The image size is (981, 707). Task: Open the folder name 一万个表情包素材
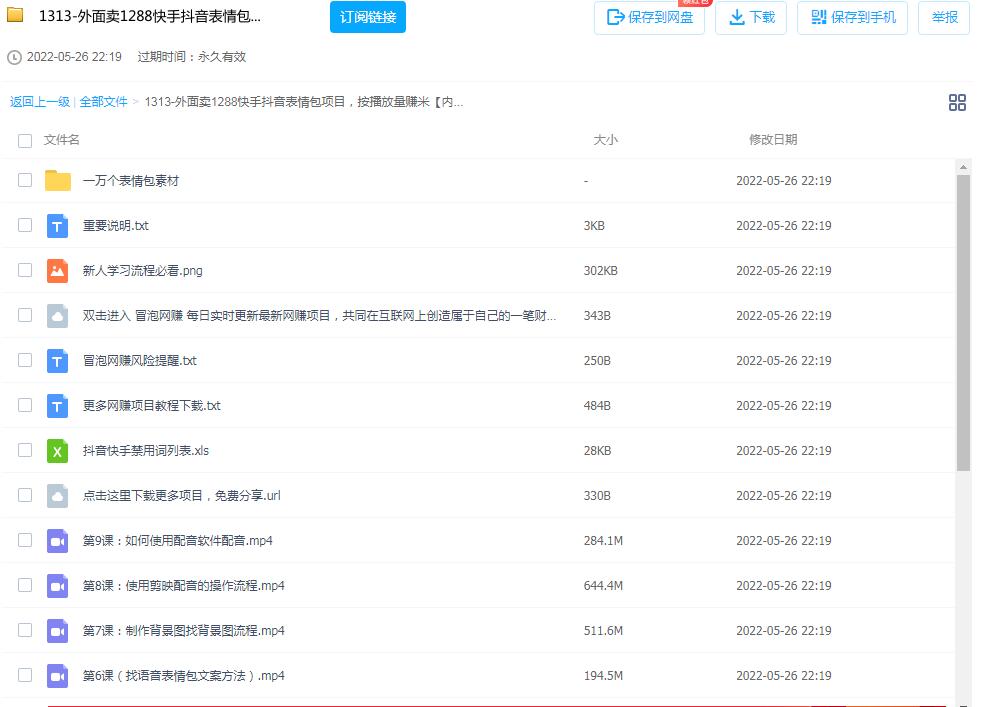coord(131,181)
